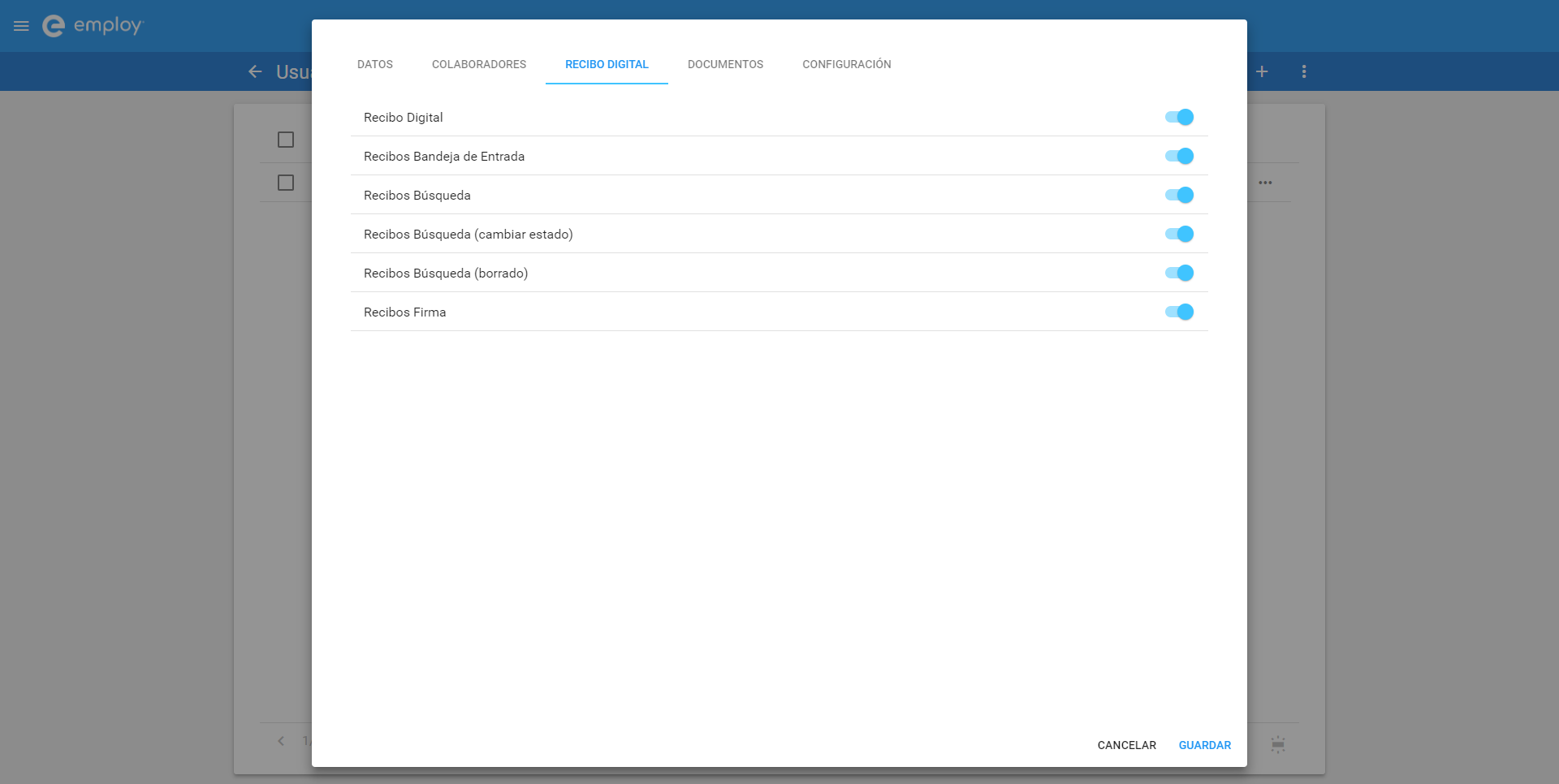Select the Recibo Digital tab
Viewport: 1559px width, 784px height.
pos(607,64)
